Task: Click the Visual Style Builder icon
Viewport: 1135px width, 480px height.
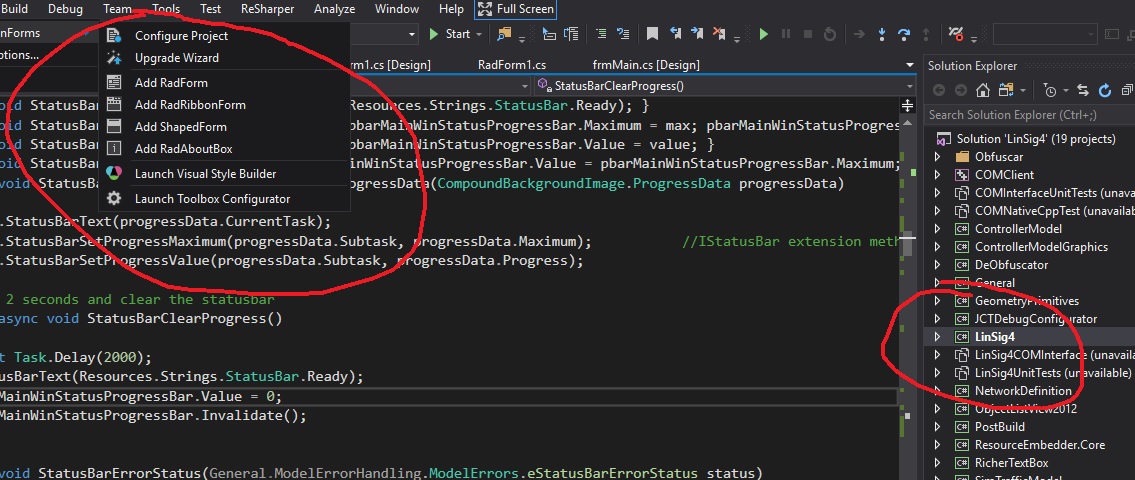Action: pos(114,174)
